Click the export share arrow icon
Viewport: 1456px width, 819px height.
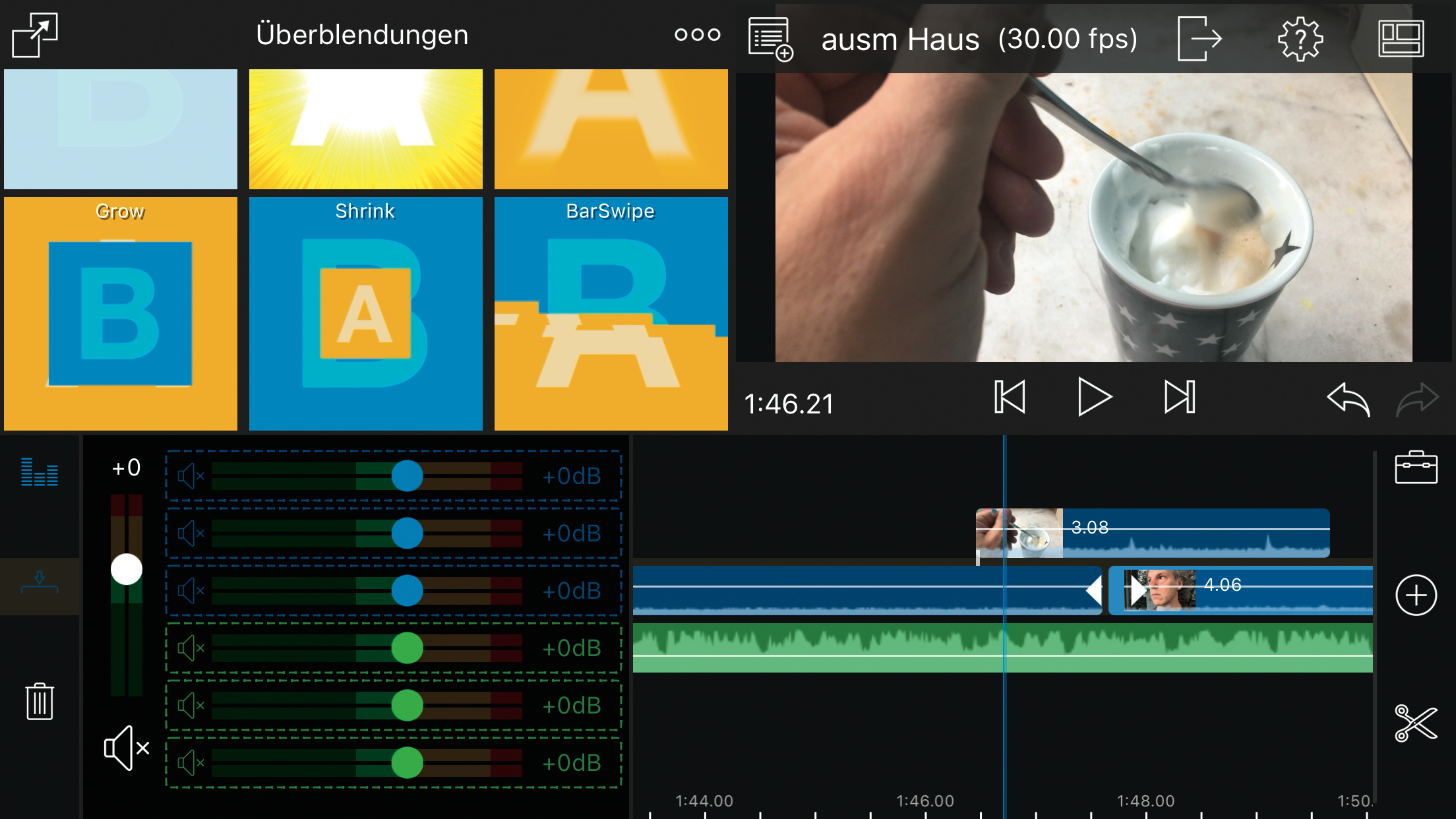1199,39
